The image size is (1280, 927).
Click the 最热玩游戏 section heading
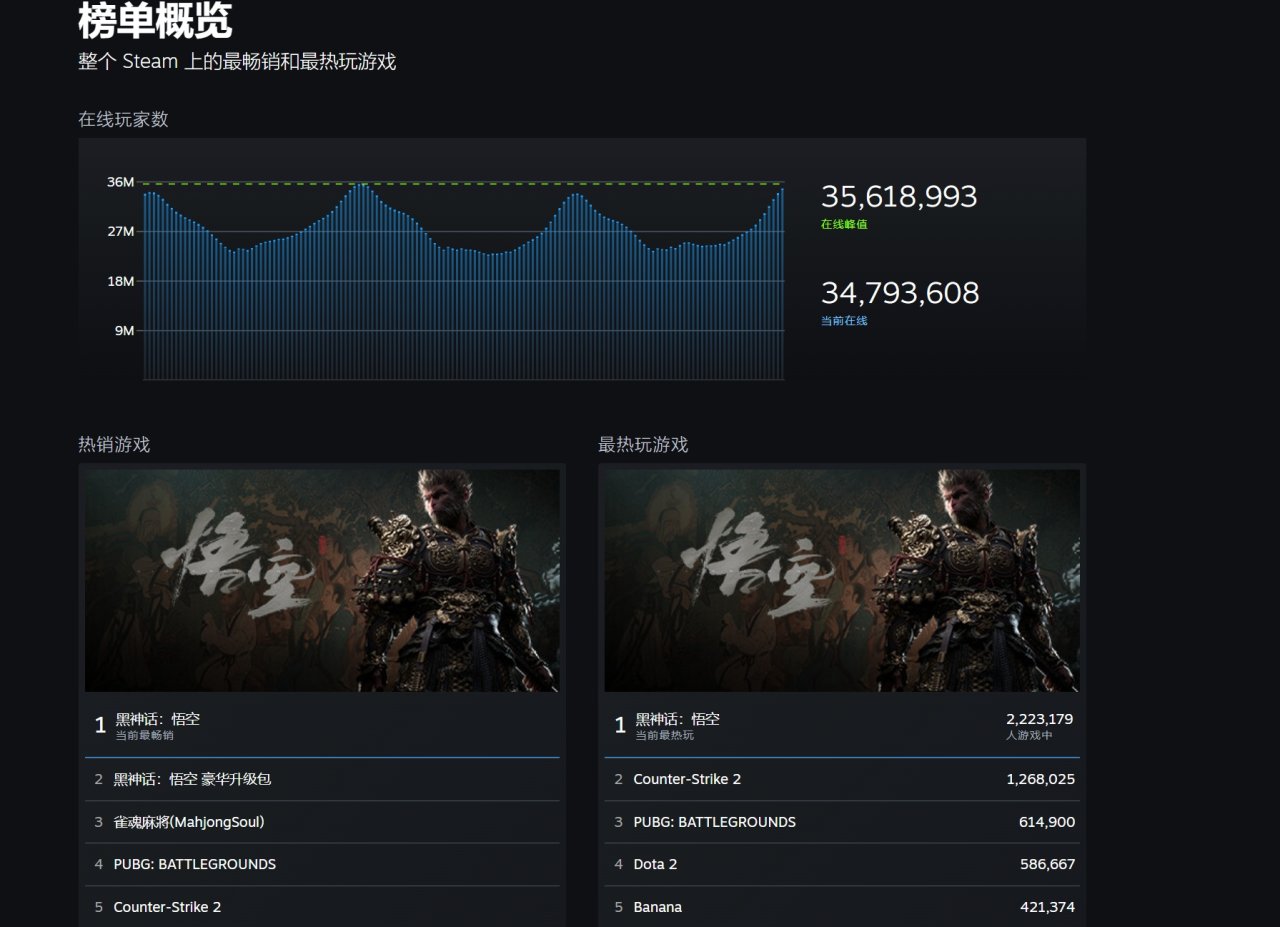pyautogui.click(x=643, y=445)
